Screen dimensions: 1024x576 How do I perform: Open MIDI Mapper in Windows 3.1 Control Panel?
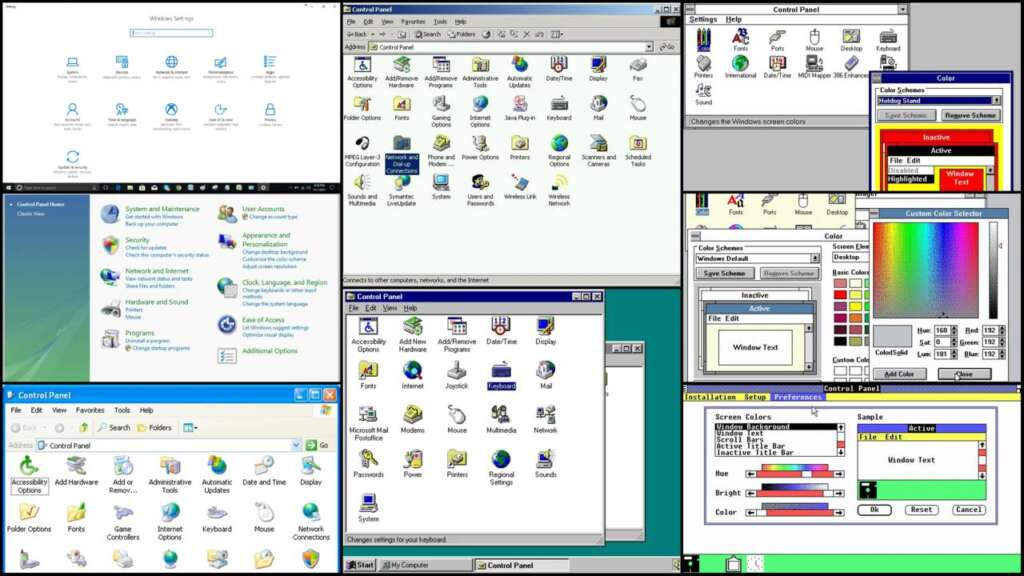pos(814,67)
